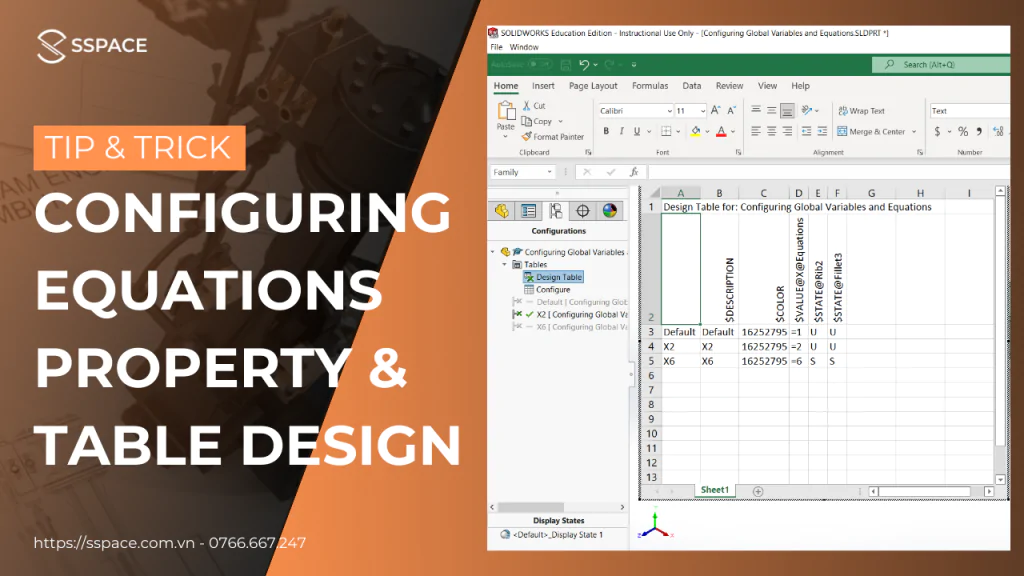This screenshot has width=1024, height=576.
Task: Pick the yellow Fill Color swatch
Action: (696, 131)
